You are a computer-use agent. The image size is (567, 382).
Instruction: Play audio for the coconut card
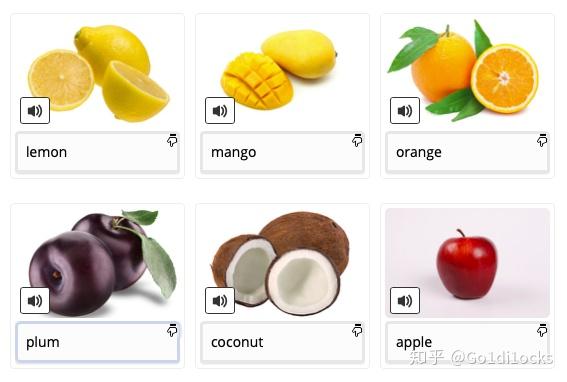(x=220, y=301)
